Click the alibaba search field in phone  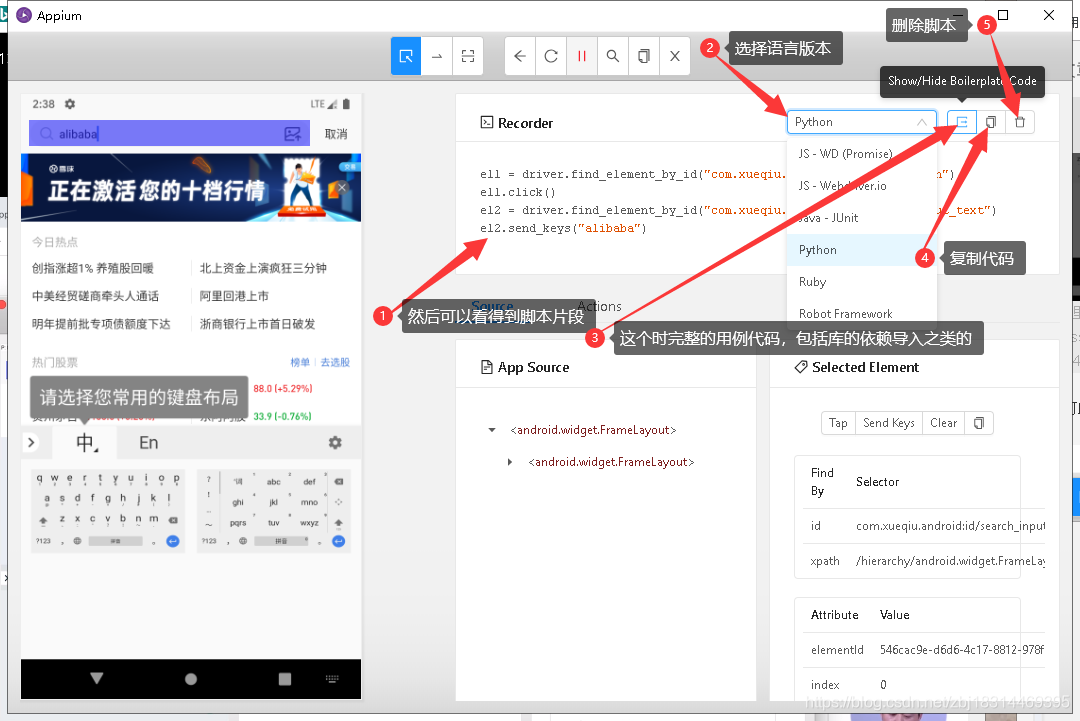tap(169, 134)
